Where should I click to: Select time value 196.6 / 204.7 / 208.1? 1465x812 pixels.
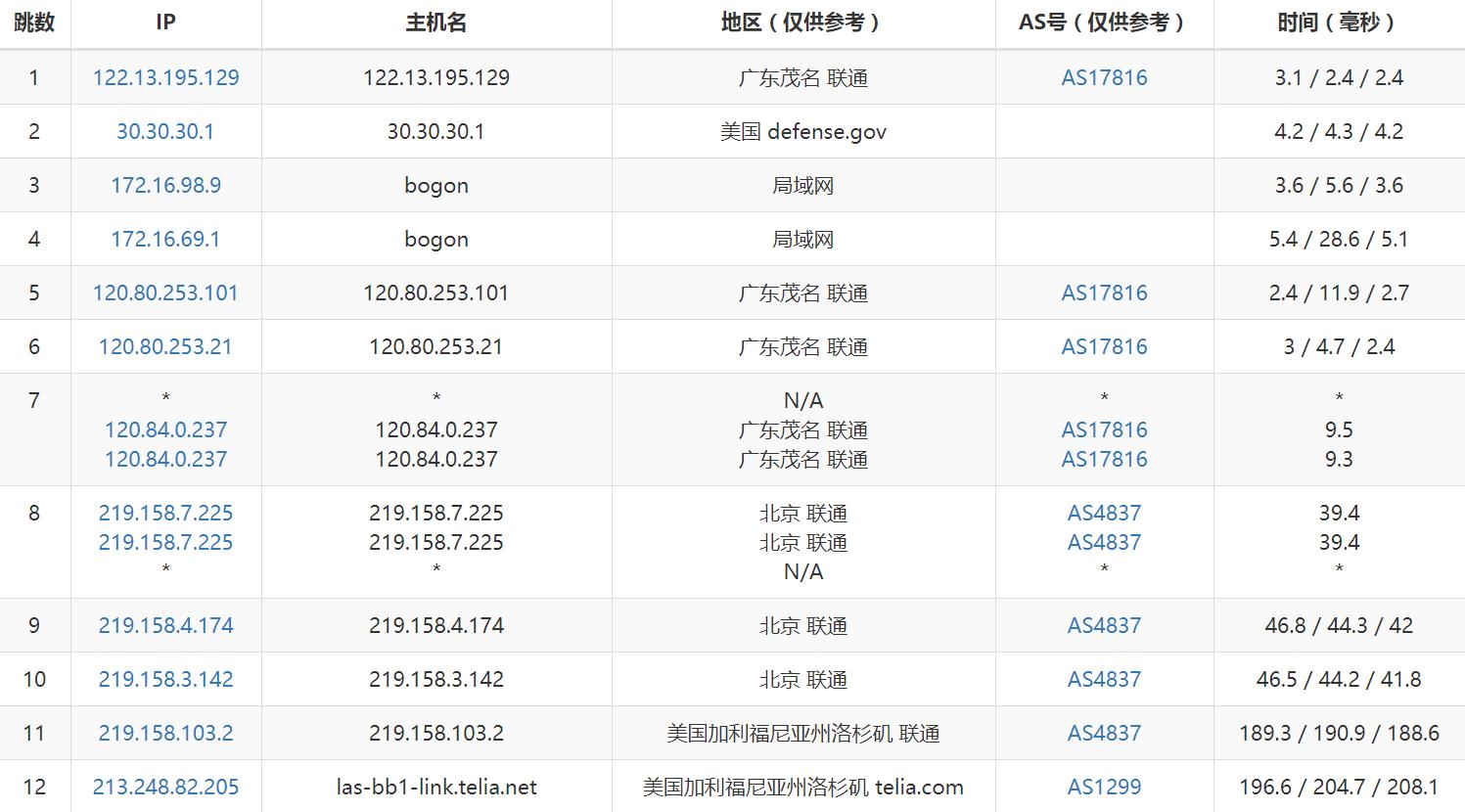tap(1339, 788)
